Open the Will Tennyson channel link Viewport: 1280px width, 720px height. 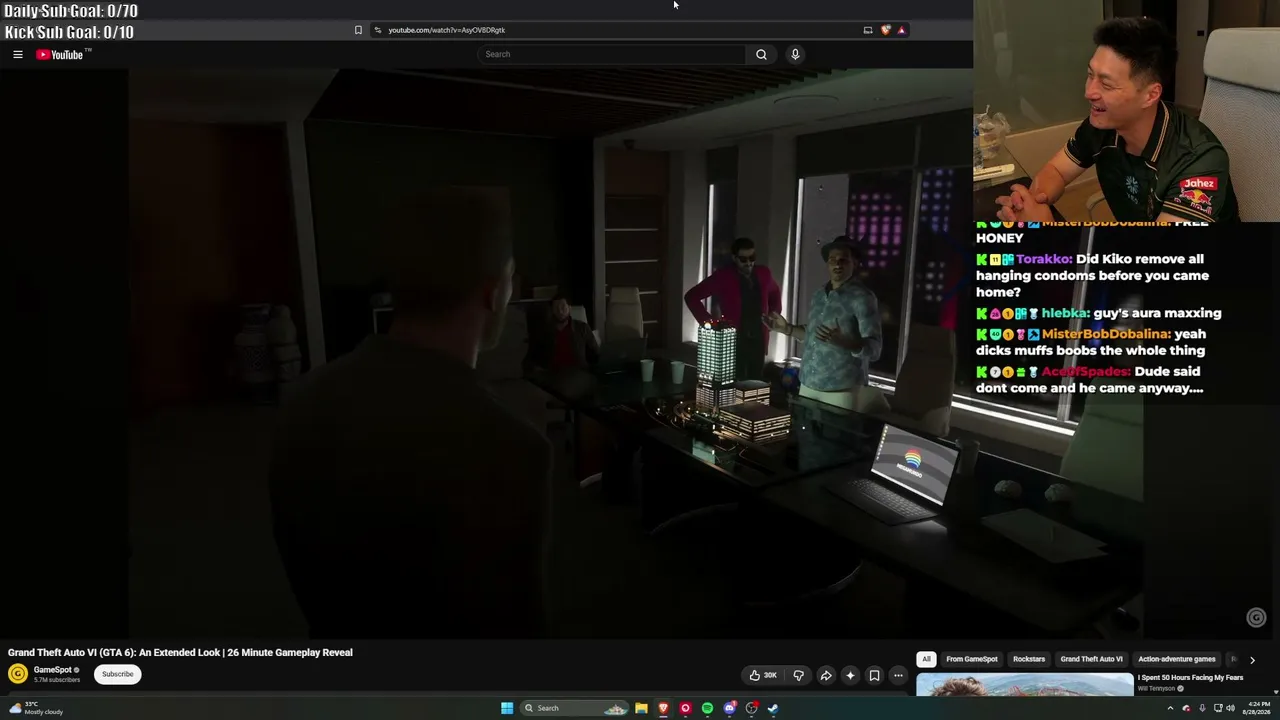1156,689
